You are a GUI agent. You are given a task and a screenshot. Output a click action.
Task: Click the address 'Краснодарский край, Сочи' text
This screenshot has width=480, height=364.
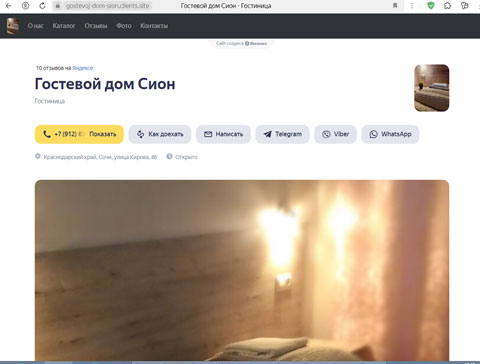[x=100, y=157]
